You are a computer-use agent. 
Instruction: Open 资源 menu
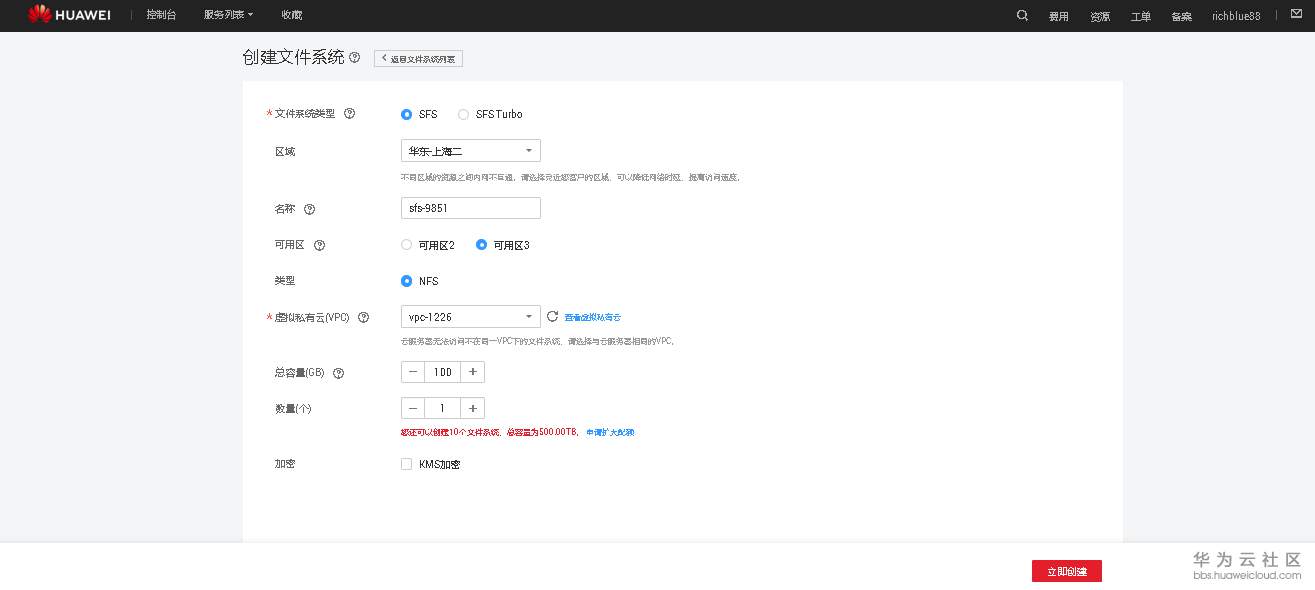pyautogui.click(x=1099, y=16)
